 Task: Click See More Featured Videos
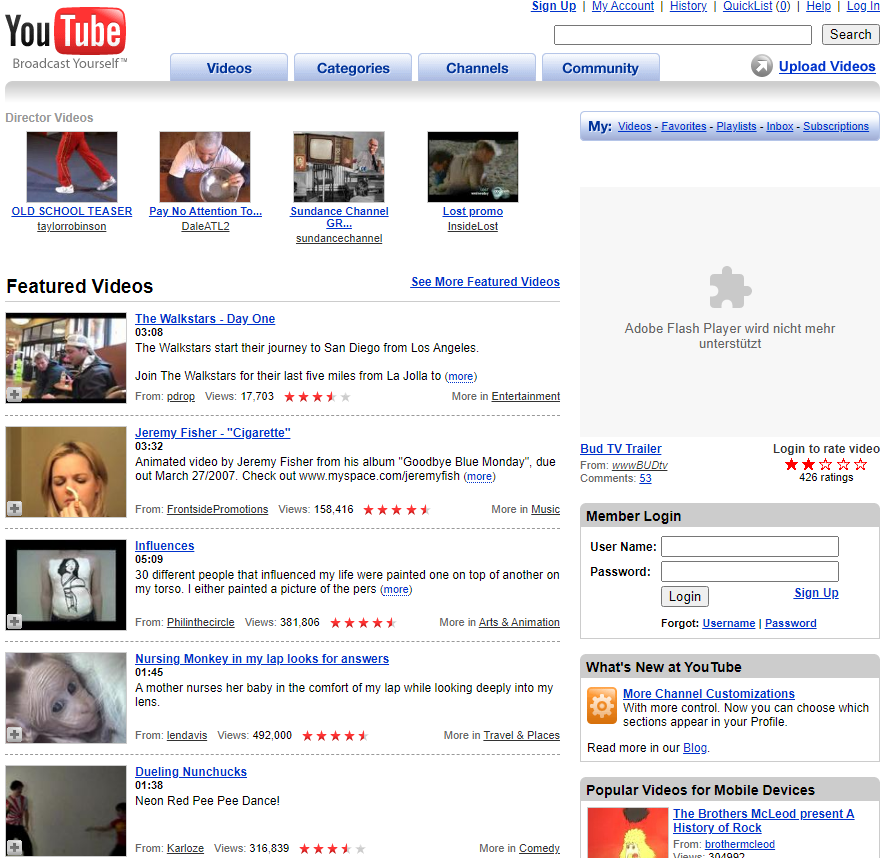(485, 282)
